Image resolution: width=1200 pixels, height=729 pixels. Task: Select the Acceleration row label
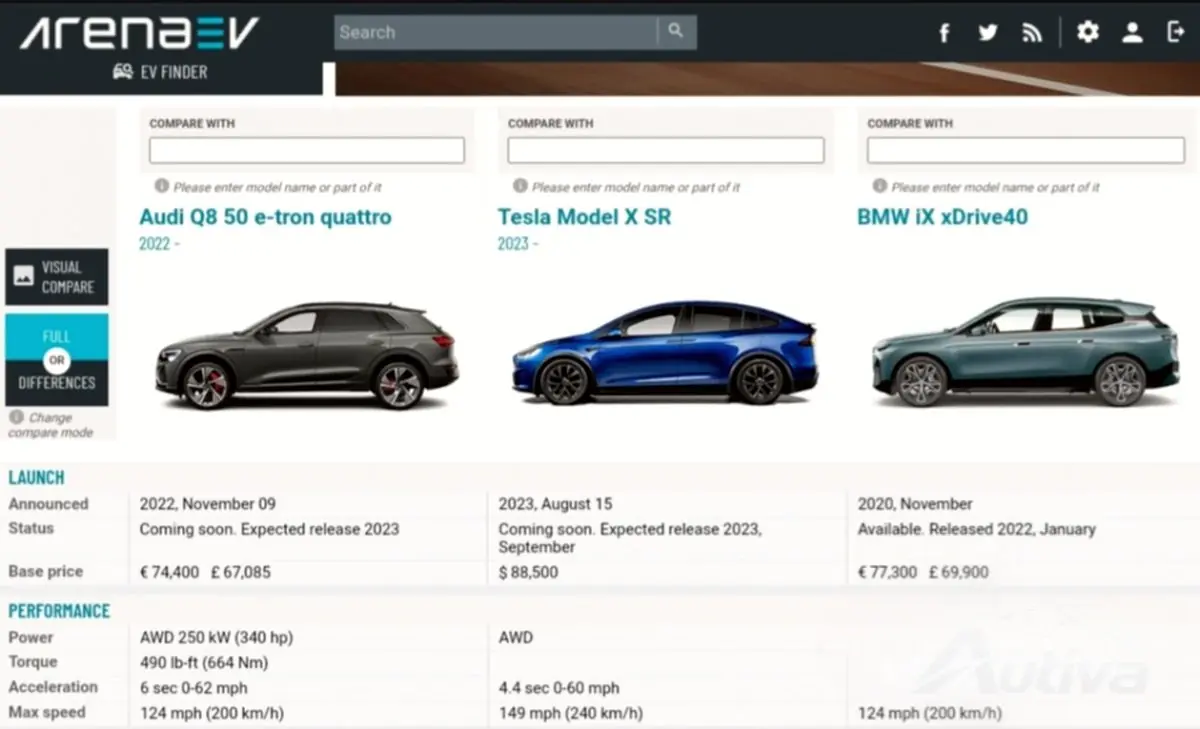pyautogui.click(x=53, y=687)
